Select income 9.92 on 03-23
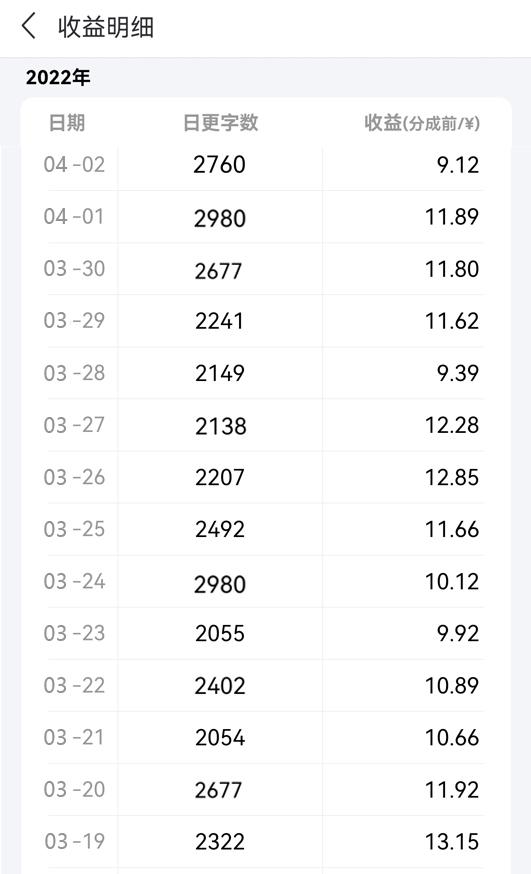 (457, 633)
